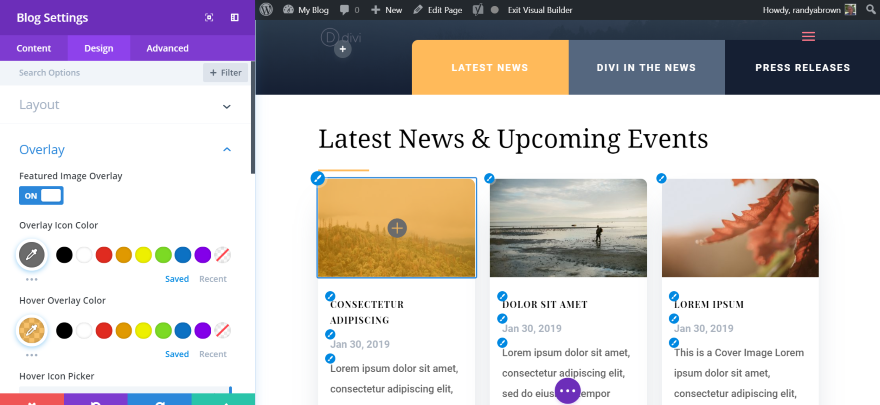
Task: Pick purple swatch for Overlay Icon Color
Action: pos(203,255)
